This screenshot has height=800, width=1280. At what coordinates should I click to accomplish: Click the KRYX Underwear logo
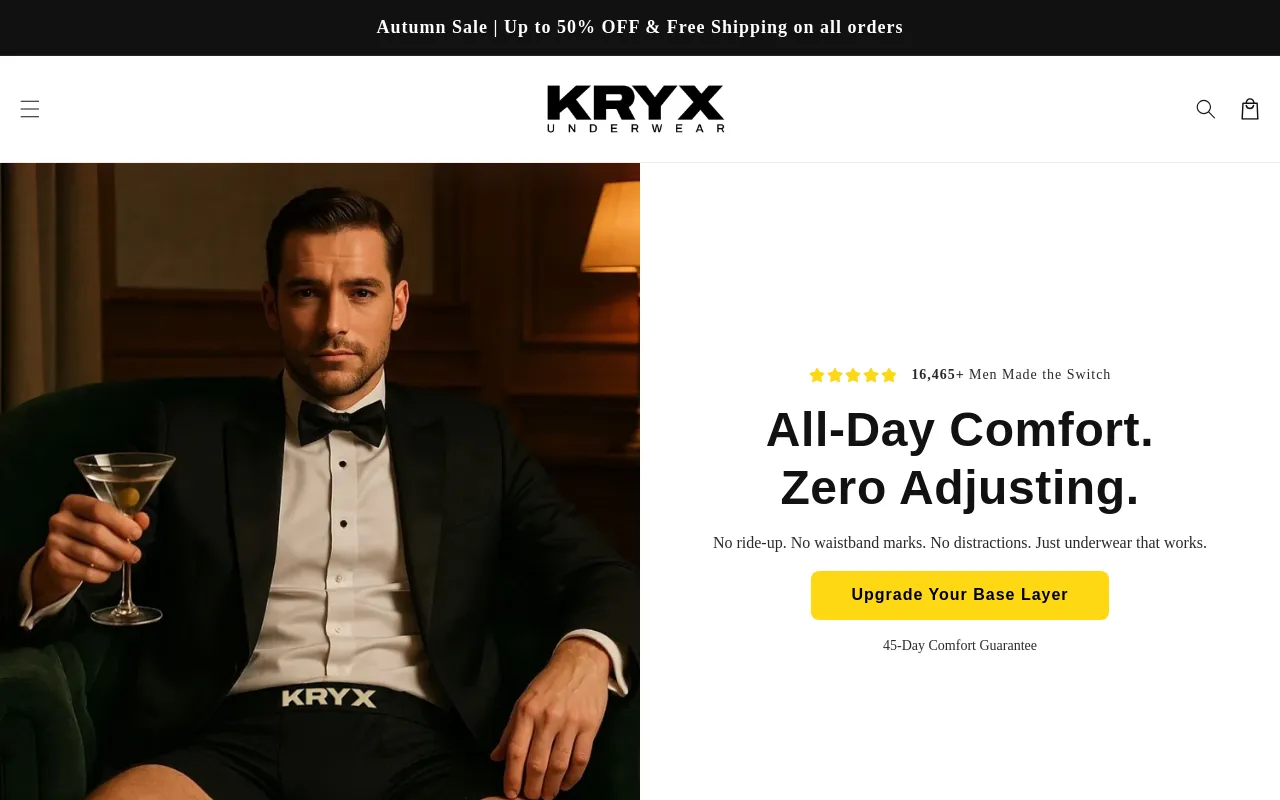click(636, 109)
